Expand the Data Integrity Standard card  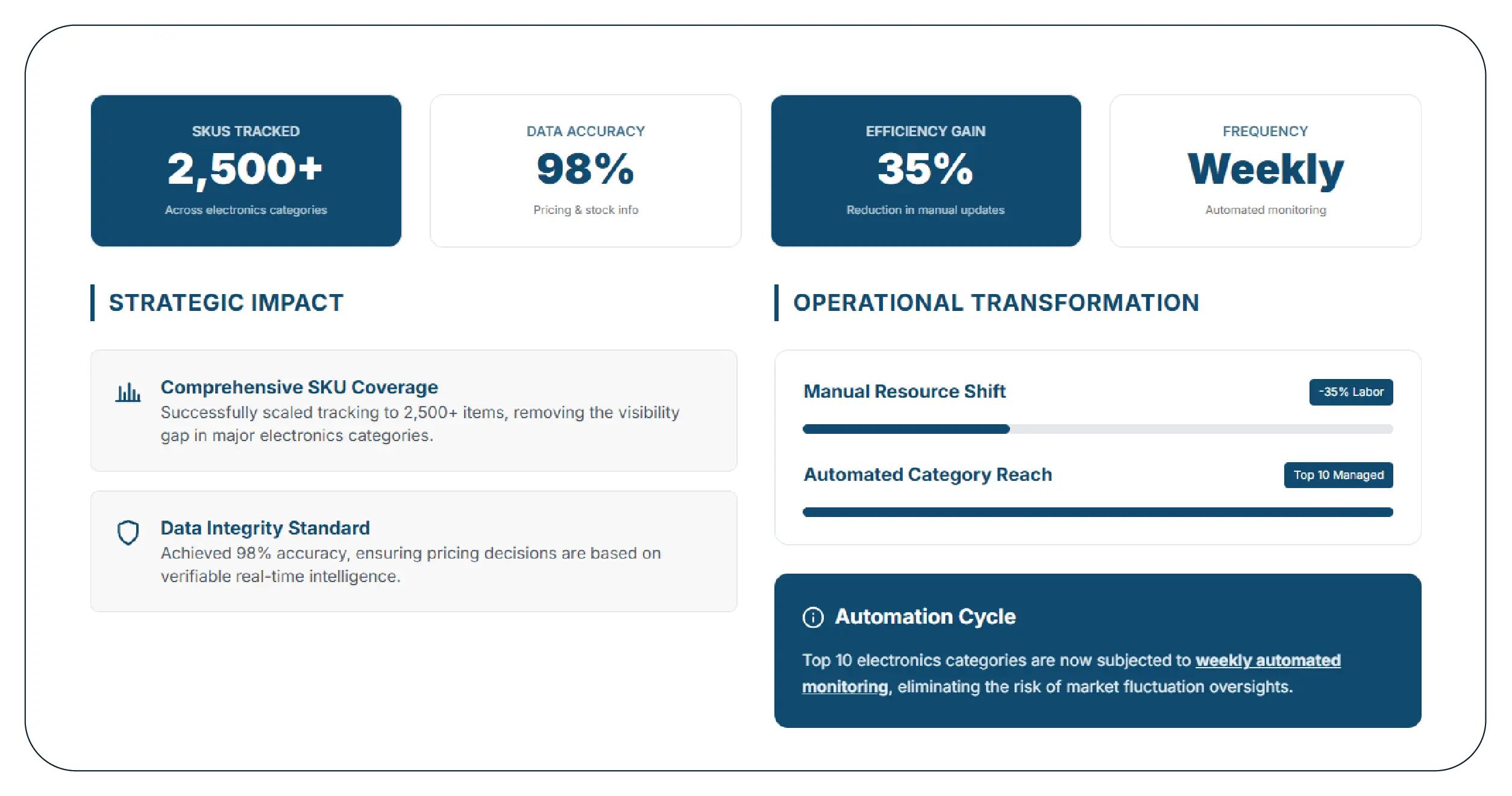click(413, 550)
